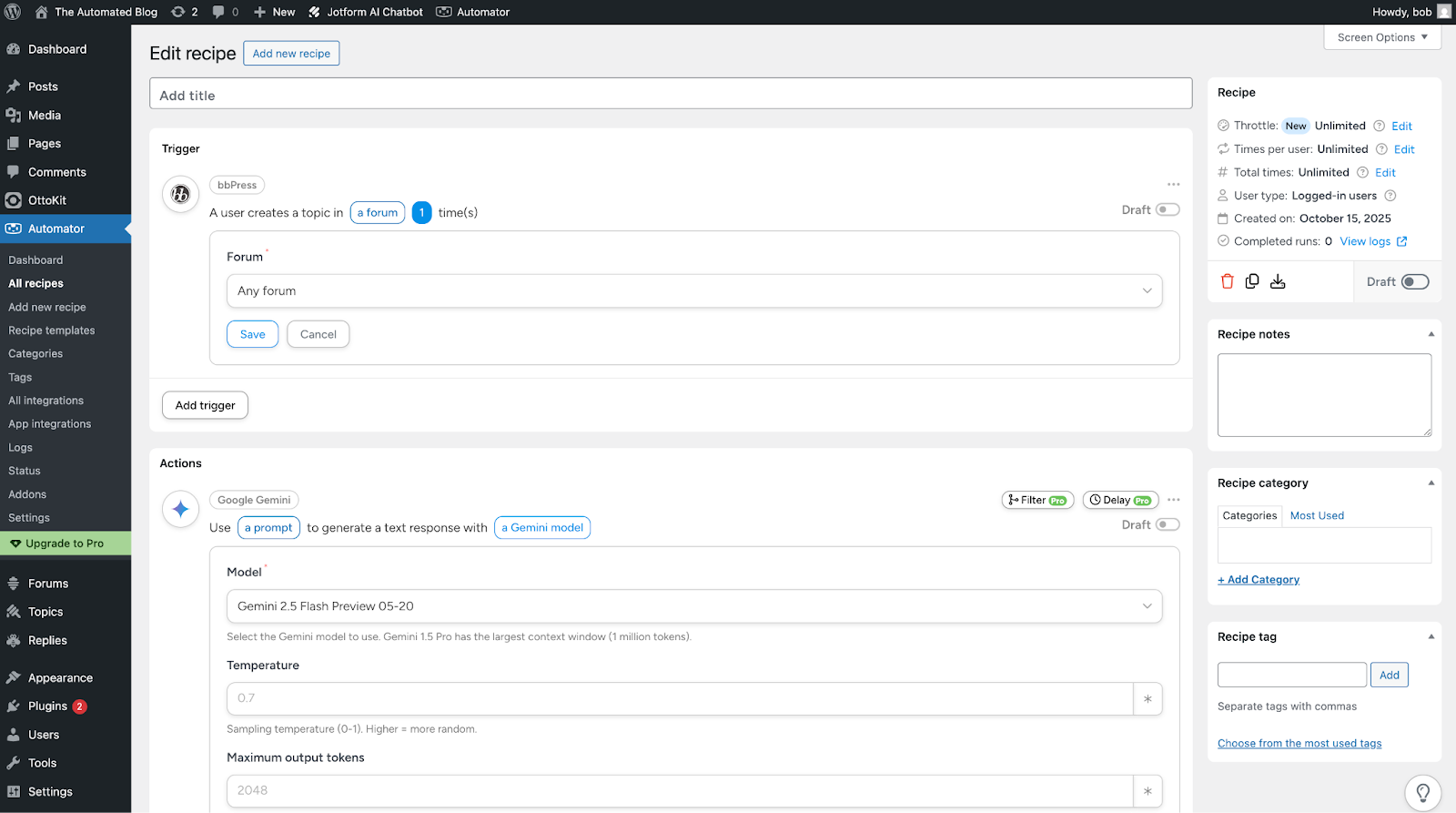This screenshot has height=813, width=1456.
Task: Open the Automator admin bar menu
Action: [x=473, y=12]
